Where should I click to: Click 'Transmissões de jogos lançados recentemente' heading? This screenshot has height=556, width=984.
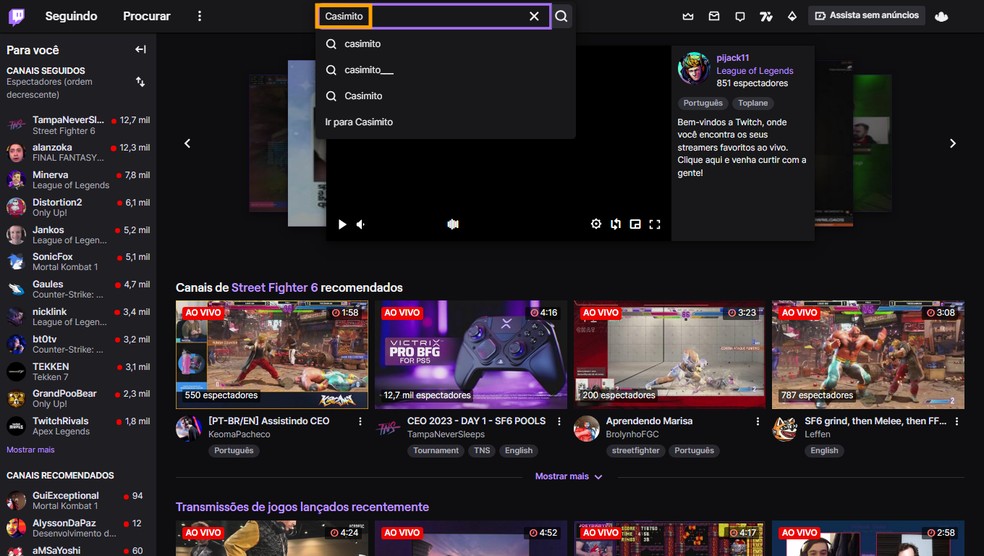pos(302,507)
